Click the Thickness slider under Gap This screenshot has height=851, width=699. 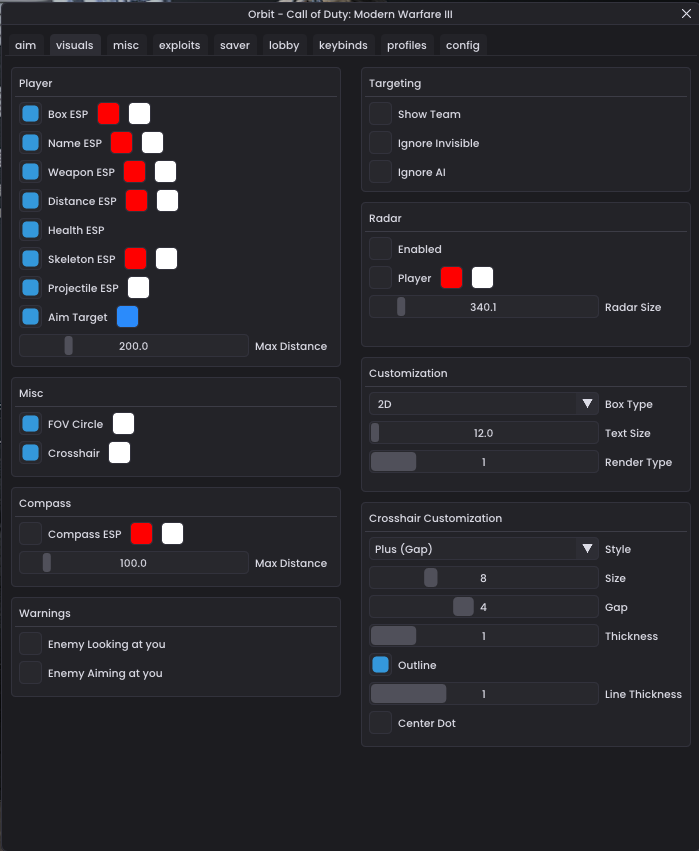click(x=484, y=636)
